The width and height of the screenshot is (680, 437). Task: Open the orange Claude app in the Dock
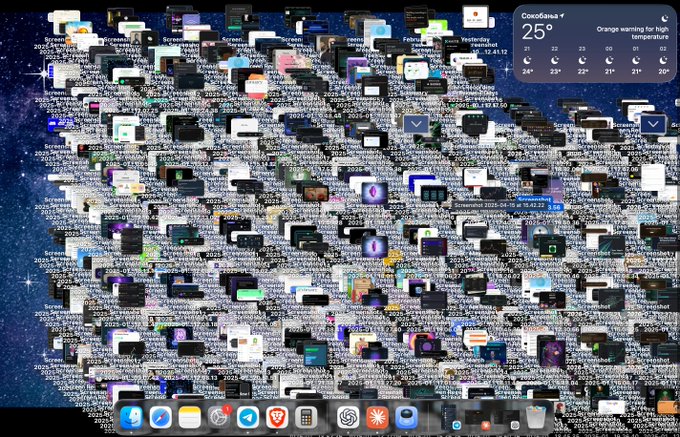point(377,417)
